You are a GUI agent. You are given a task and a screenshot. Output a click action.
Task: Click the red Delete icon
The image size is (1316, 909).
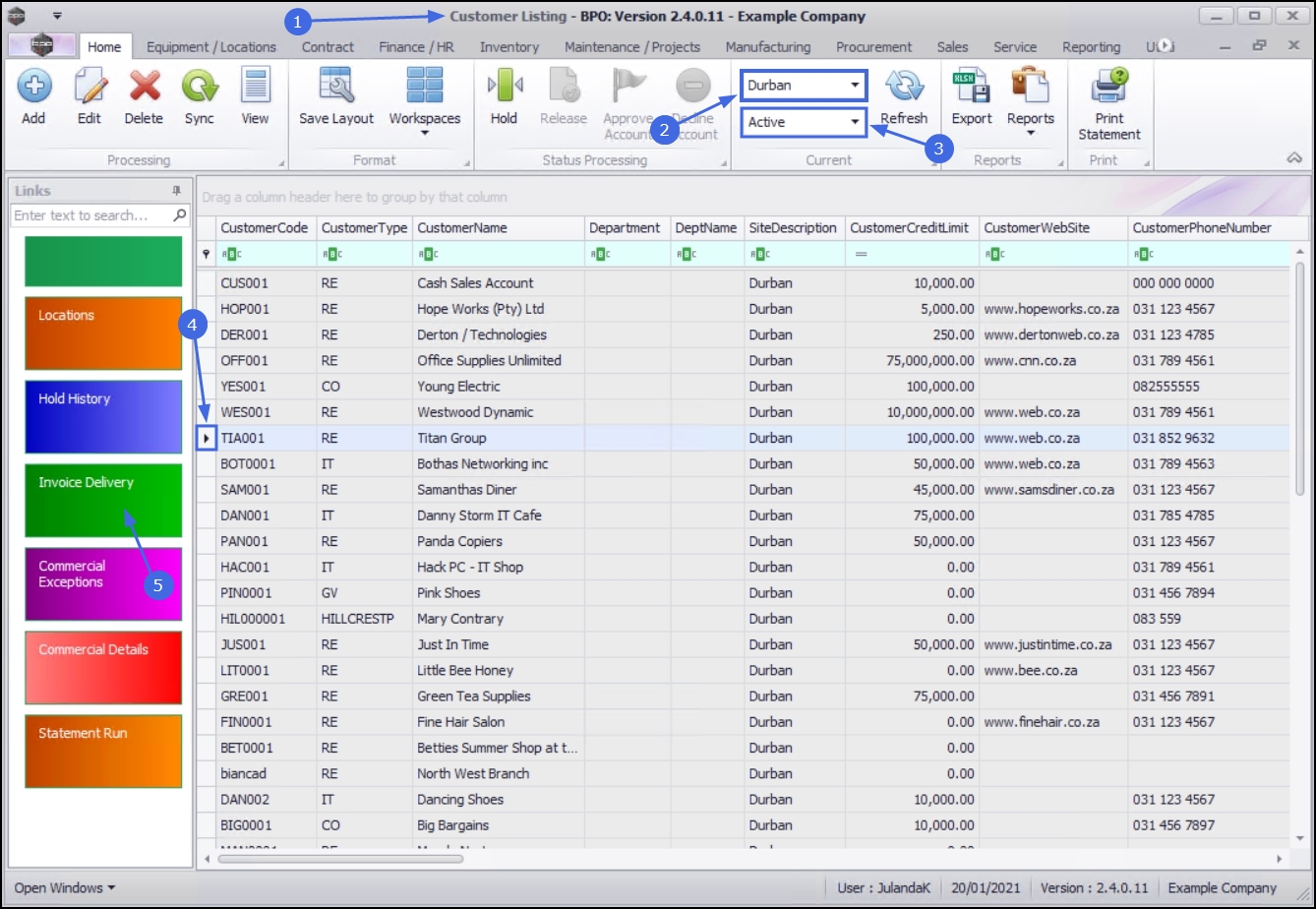[x=144, y=88]
